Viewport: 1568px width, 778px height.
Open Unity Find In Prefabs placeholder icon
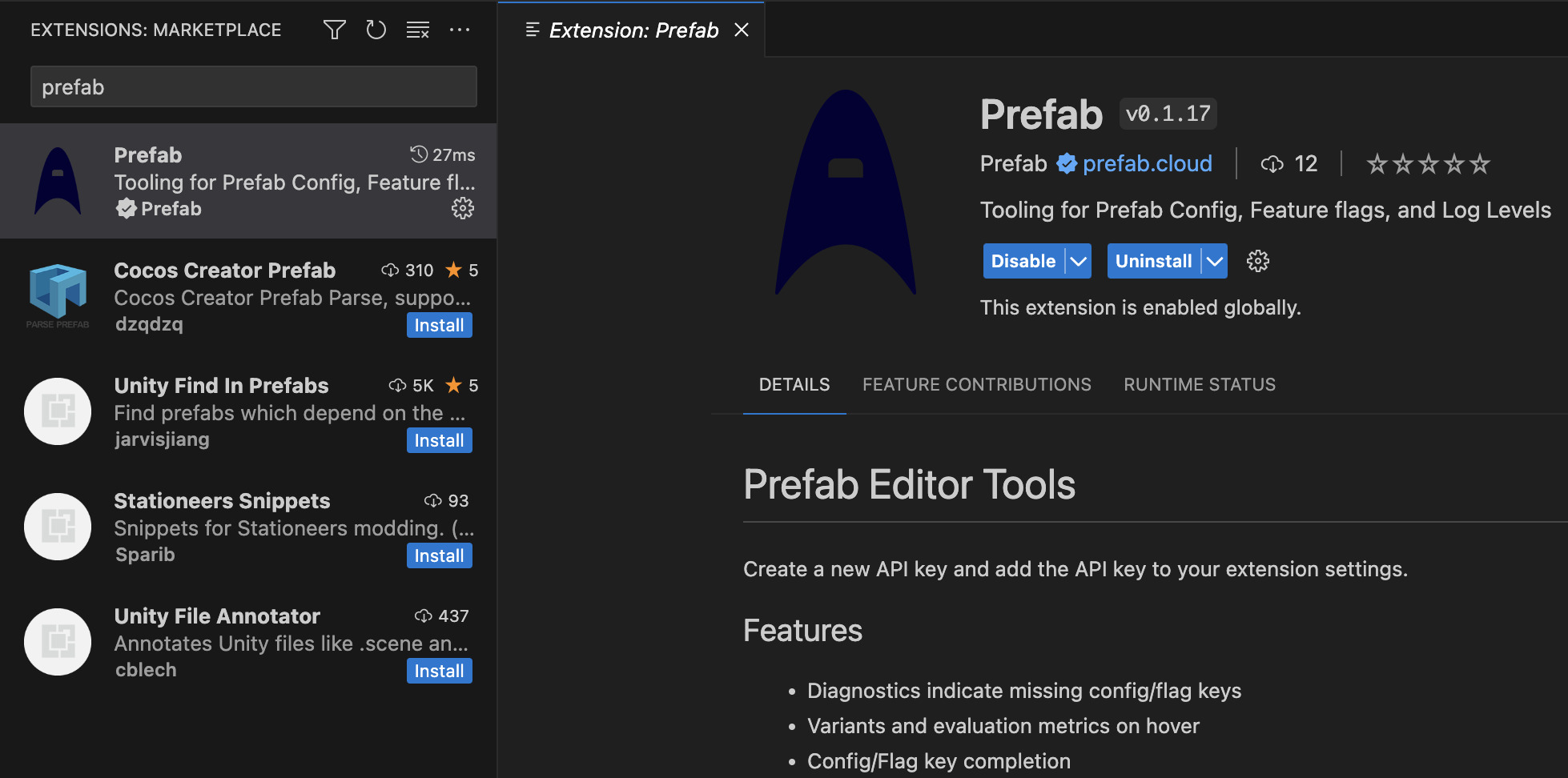point(58,411)
